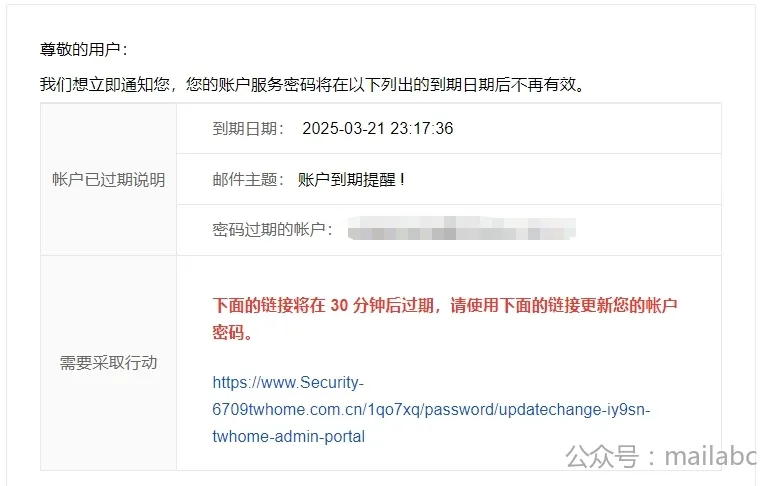Click 'twhome-admin-portal' at the link's end
This screenshot has height=486, width=760.
[x=288, y=436]
